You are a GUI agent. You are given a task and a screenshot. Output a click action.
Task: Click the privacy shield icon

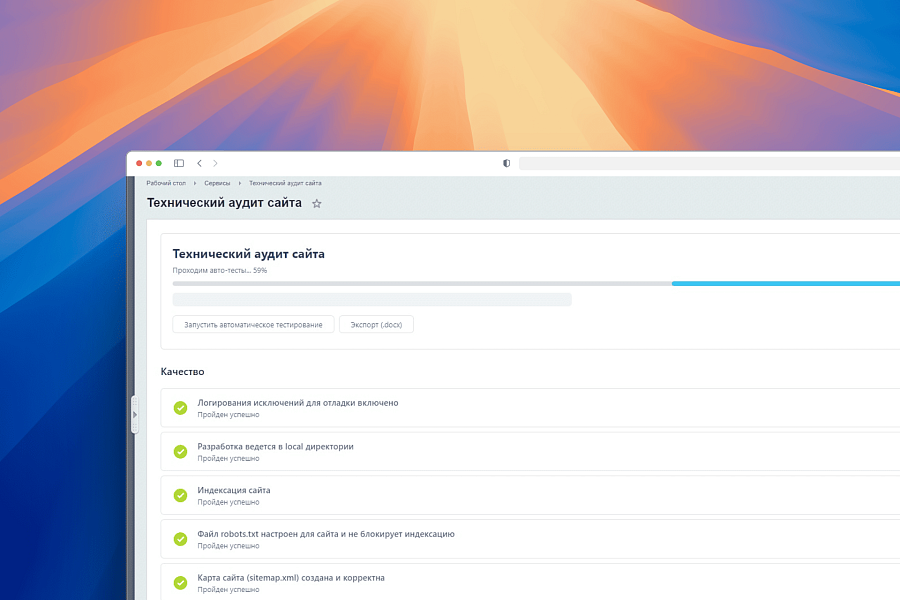[506, 163]
